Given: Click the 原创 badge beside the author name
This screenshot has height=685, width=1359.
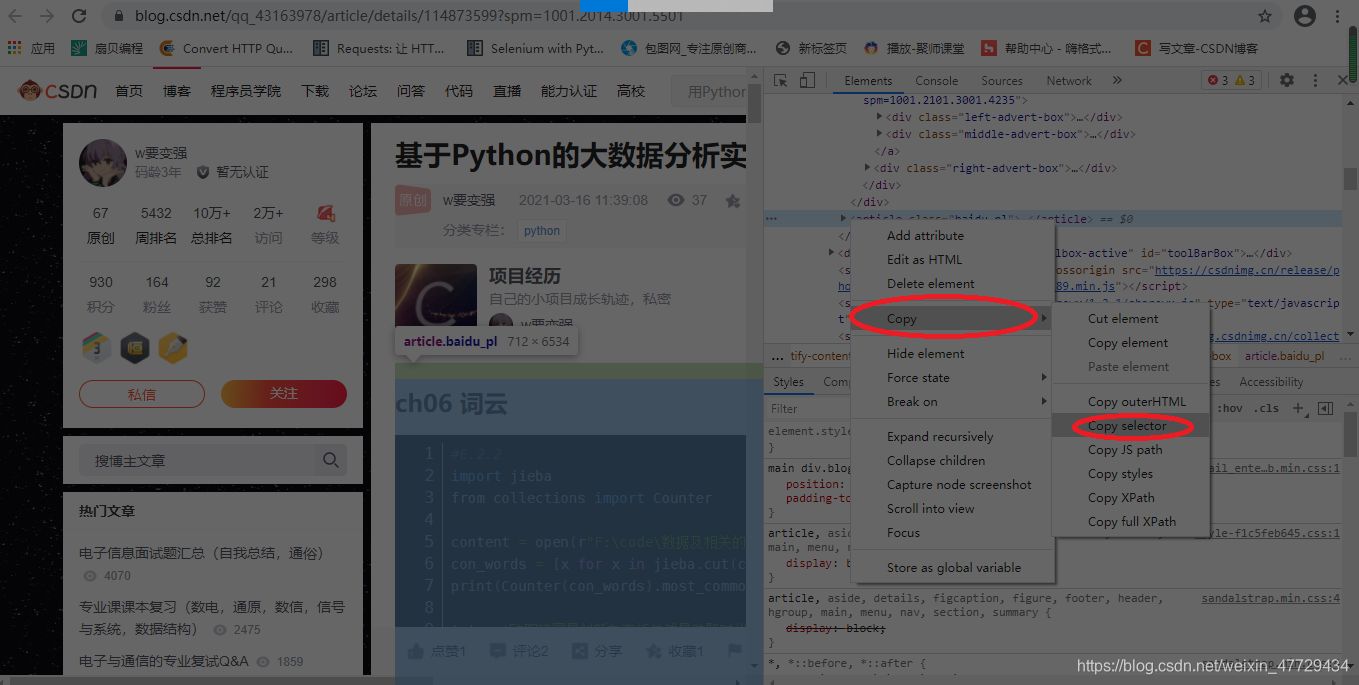Looking at the screenshot, I should coord(413,200).
